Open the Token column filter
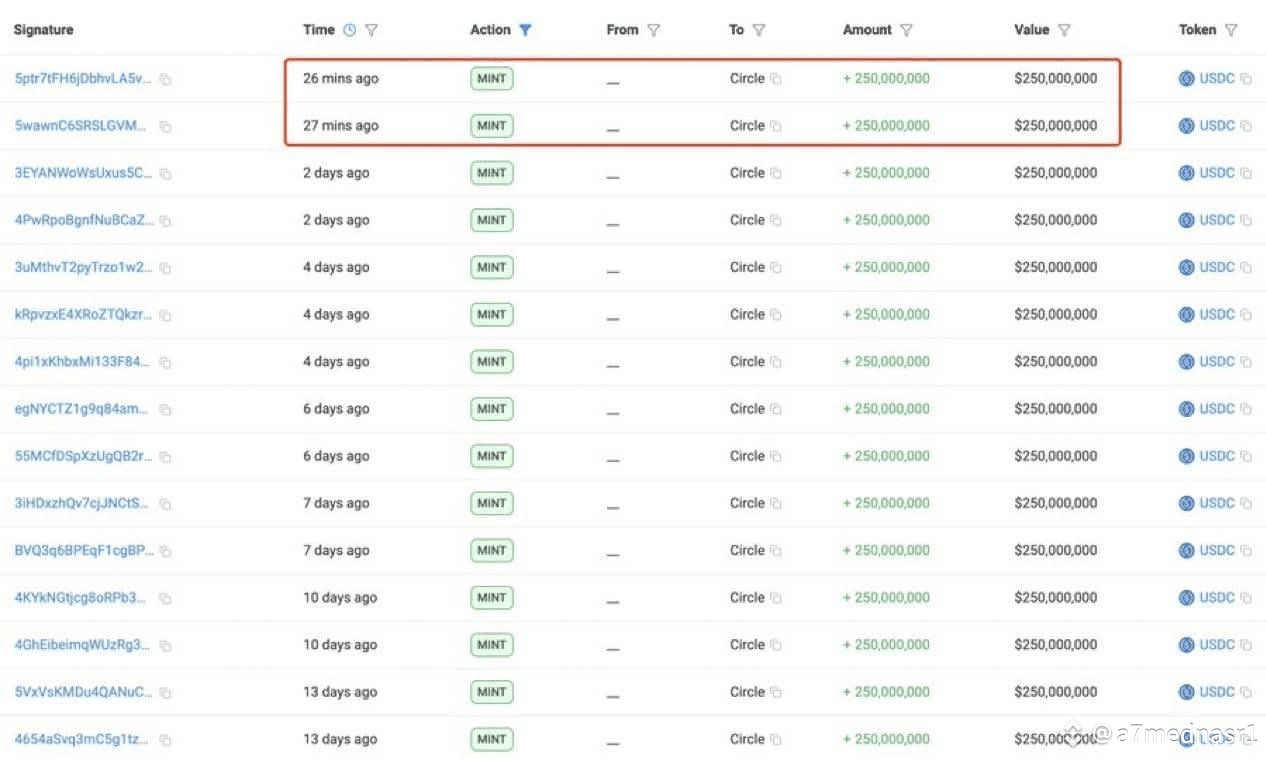Viewport: 1266px width, 759px height. [1231, 30]
